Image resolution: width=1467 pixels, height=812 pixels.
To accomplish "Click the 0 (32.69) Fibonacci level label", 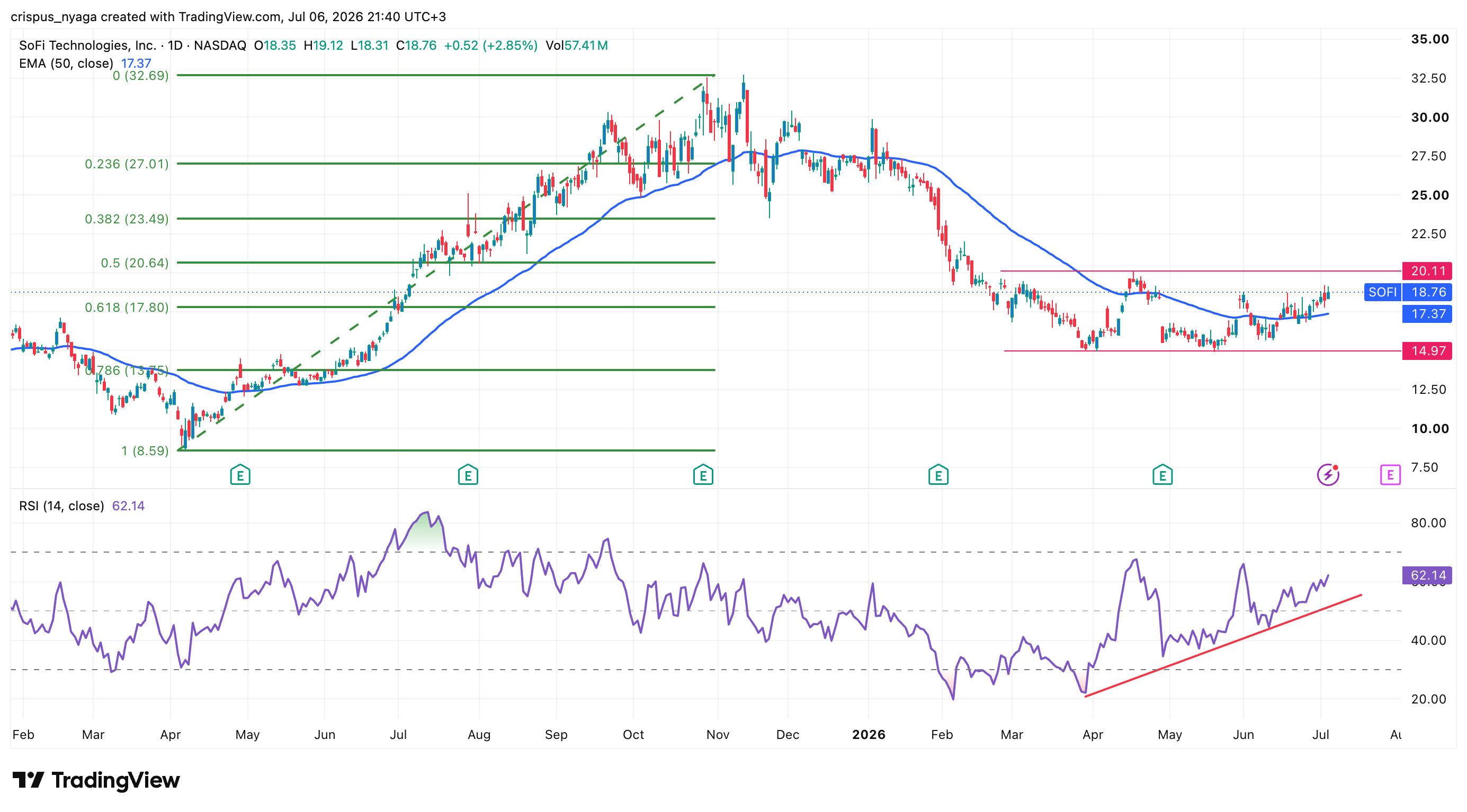I will point(140,76).
